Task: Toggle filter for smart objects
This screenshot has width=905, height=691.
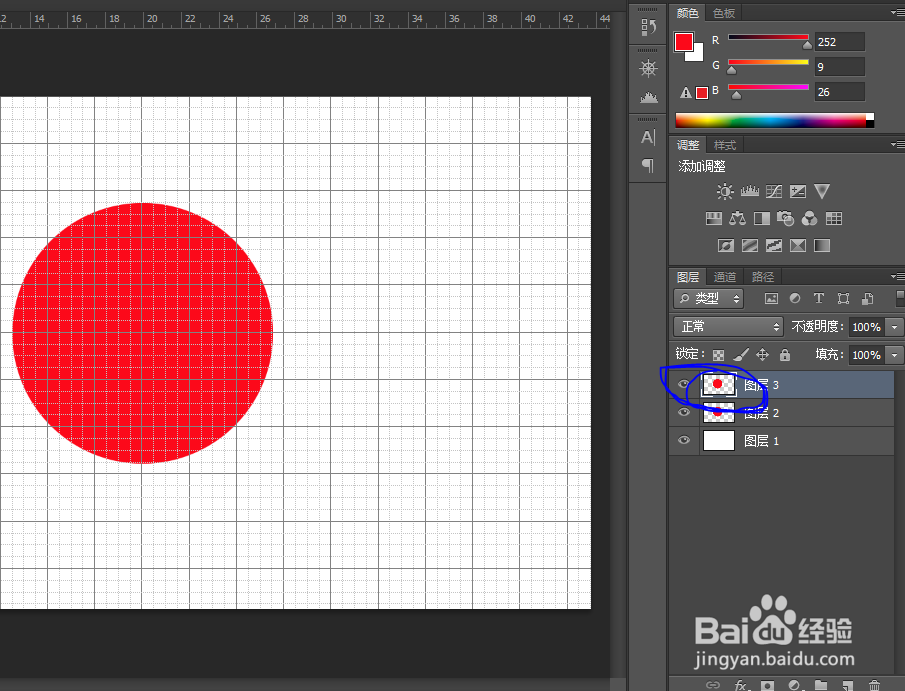Action: (x=867, y=298)
